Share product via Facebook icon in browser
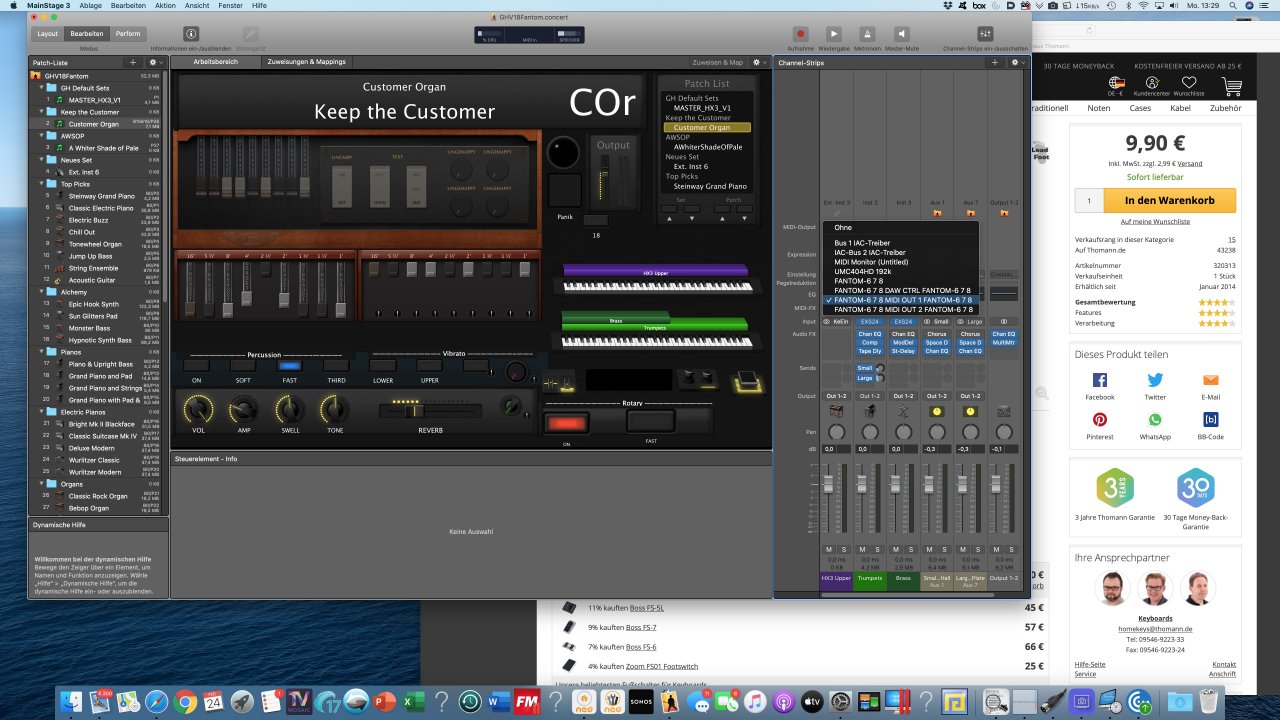The width and height of the screenshot is (1280, 720). pos(1100,380)
